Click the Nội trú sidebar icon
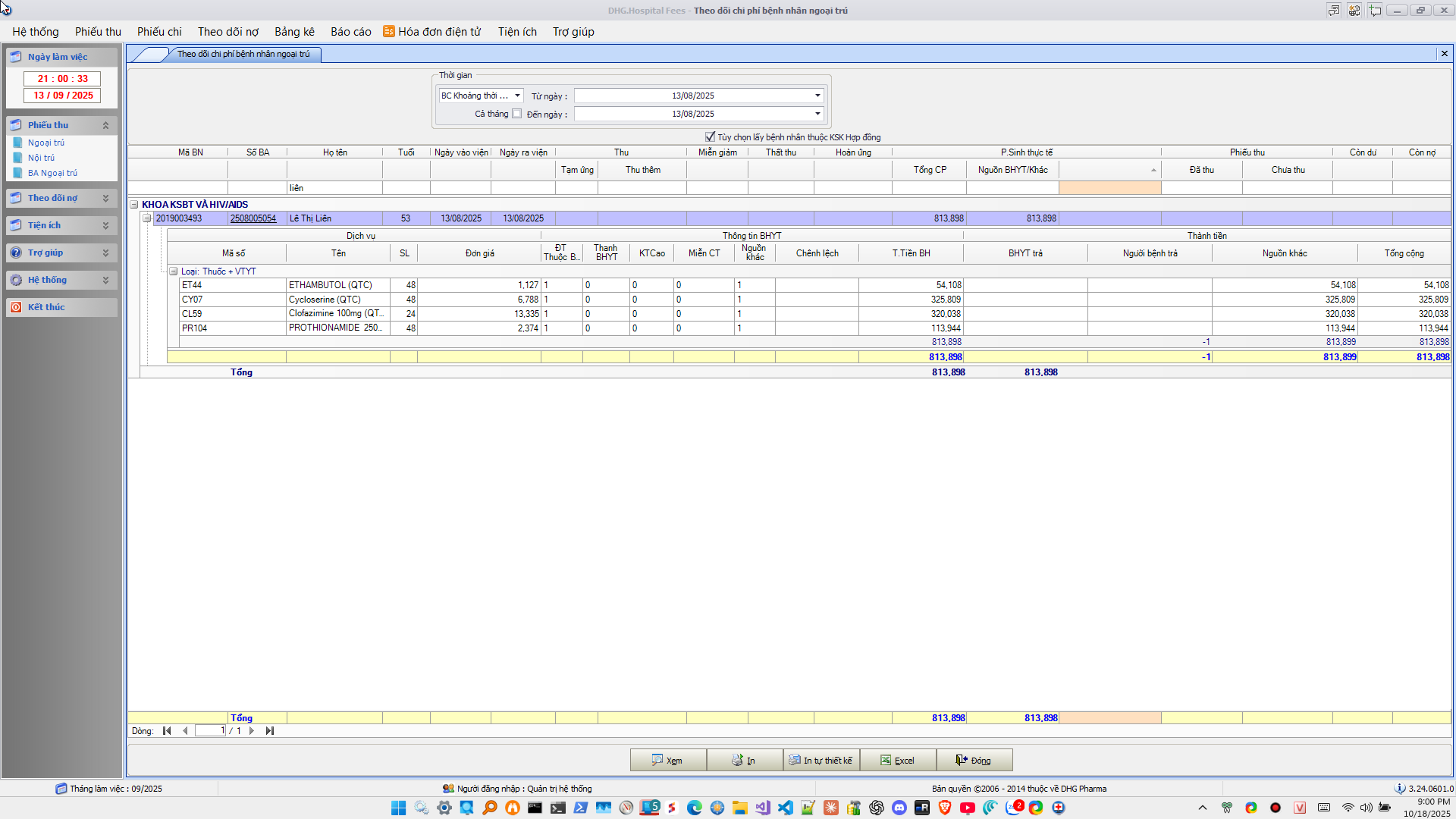This screenshot has height=819, width=1456. 17,158
